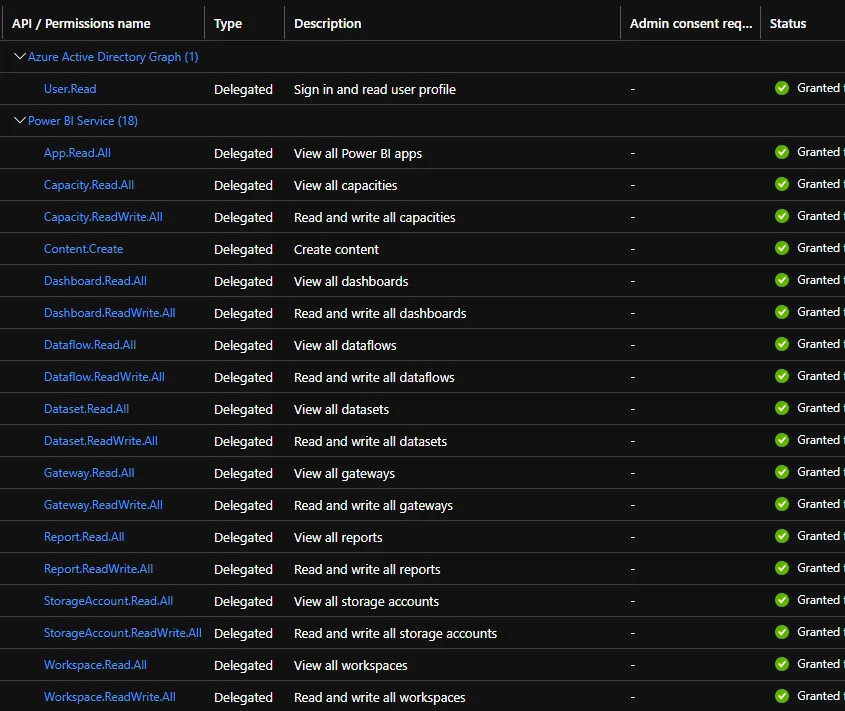Click the granted checkmark for Report.ReadWrite.All
Image resolution: width=845 pixels, height=711 pixels.
pos(782,568)
